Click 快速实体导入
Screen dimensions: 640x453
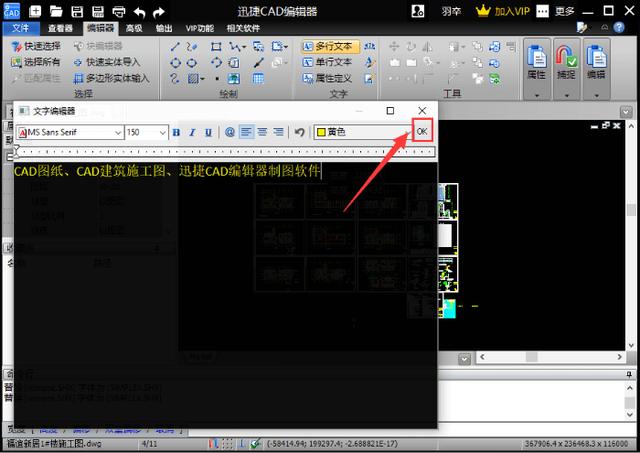107,62
